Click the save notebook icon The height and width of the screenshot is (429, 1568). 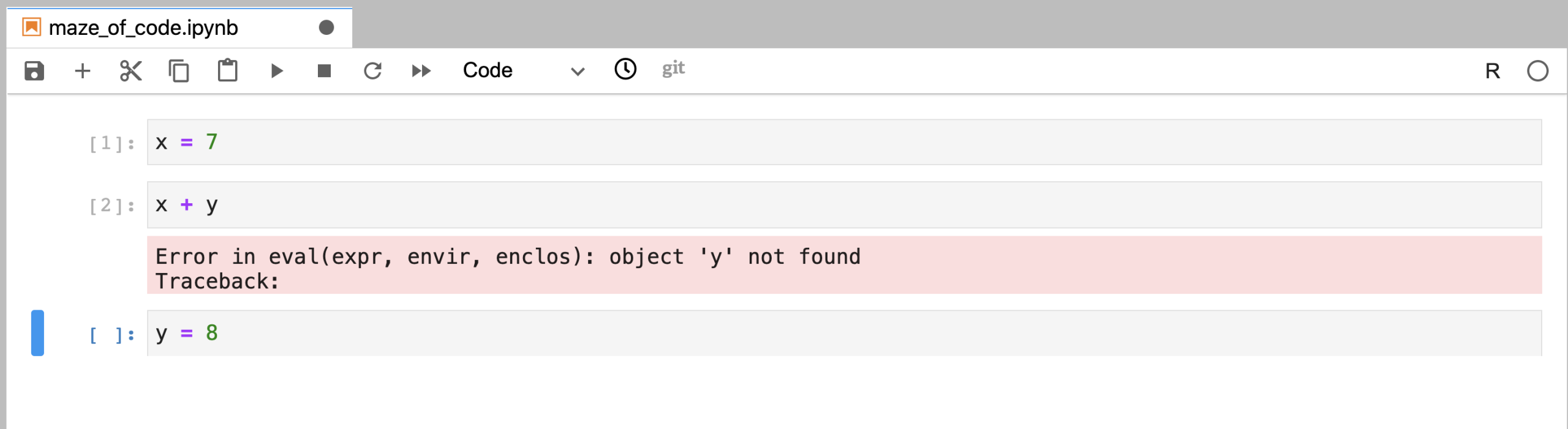coord(34,71)
